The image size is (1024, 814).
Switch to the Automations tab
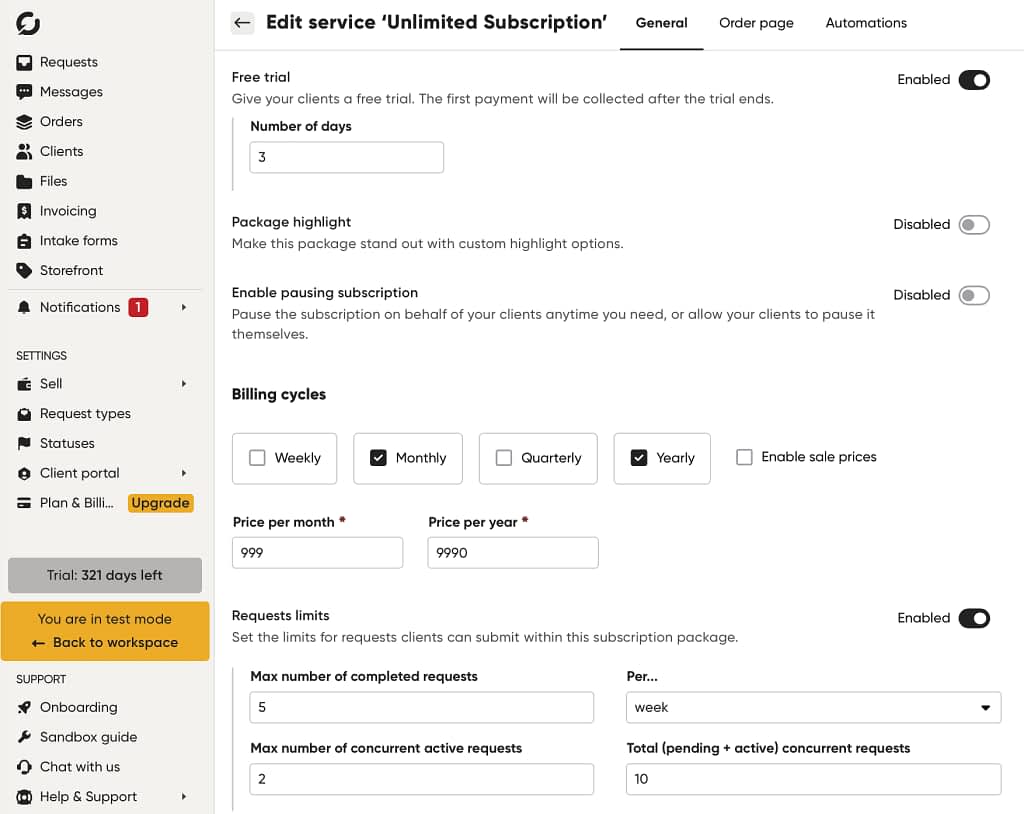865,23
